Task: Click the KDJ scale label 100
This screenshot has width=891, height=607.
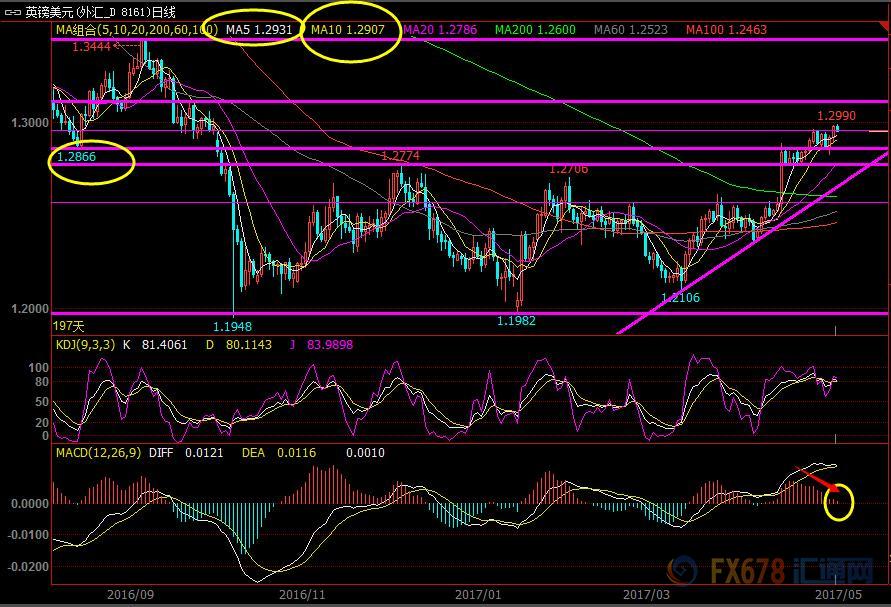Action: tap(38, 368)
